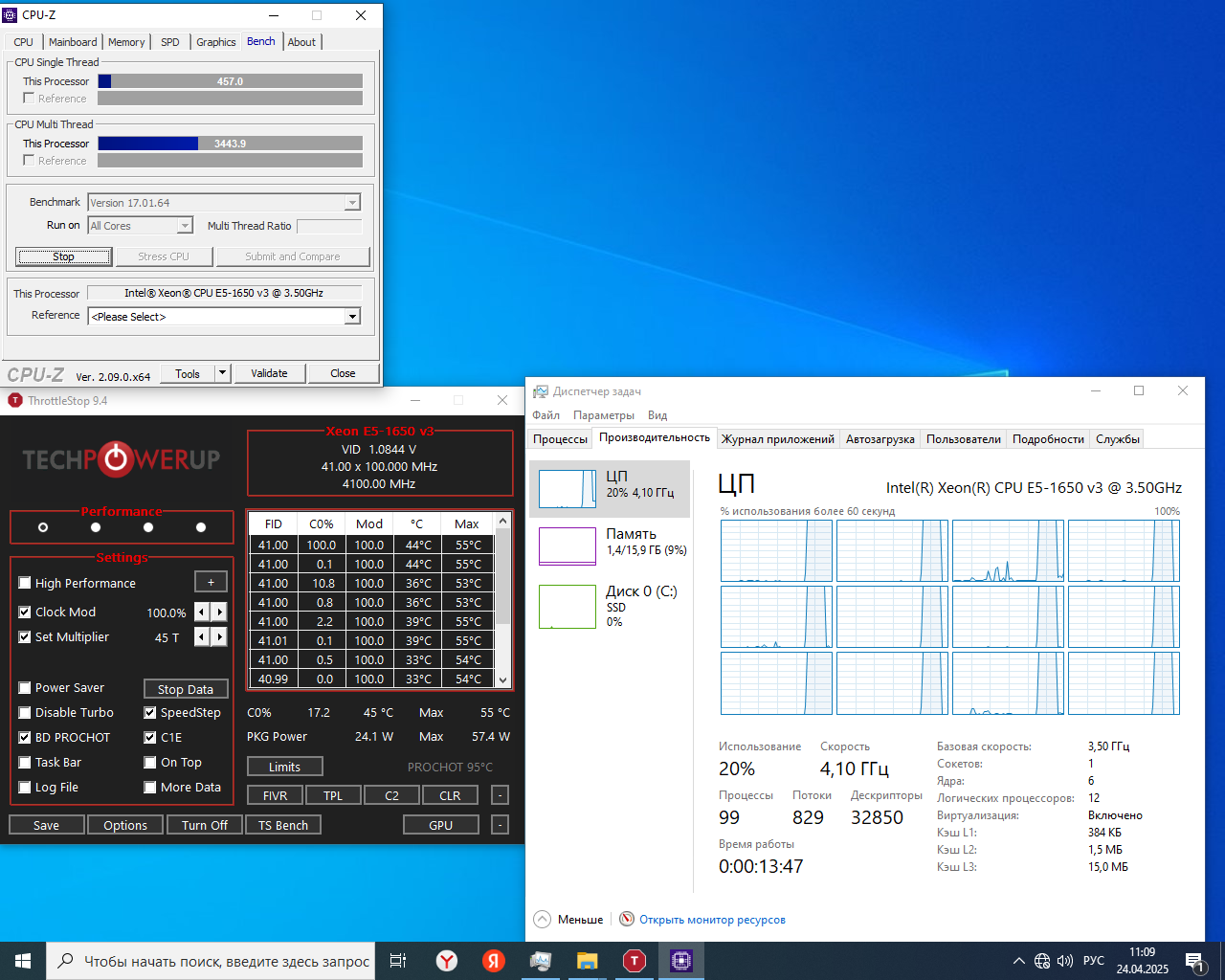
Task: Increase Set Multiplier with the right arrow
Action: (220, 636)
